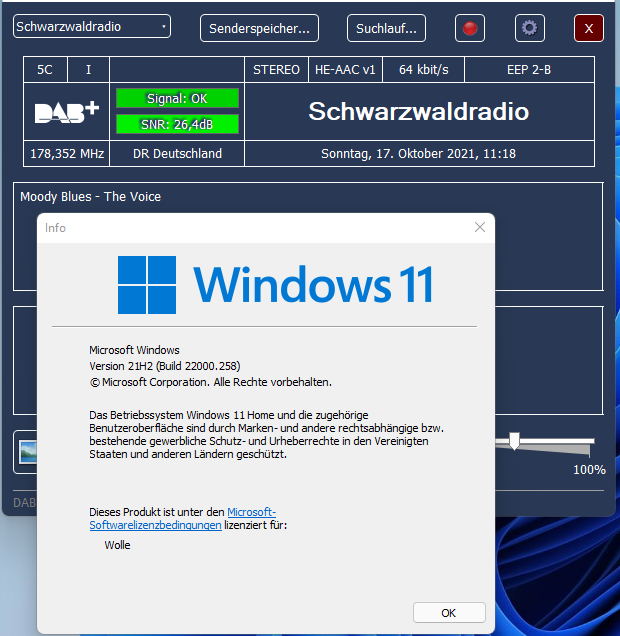Viewport: 620px width, 636px height.
Task: Open the Senderspeicher station memory
Action: point(260,28)
